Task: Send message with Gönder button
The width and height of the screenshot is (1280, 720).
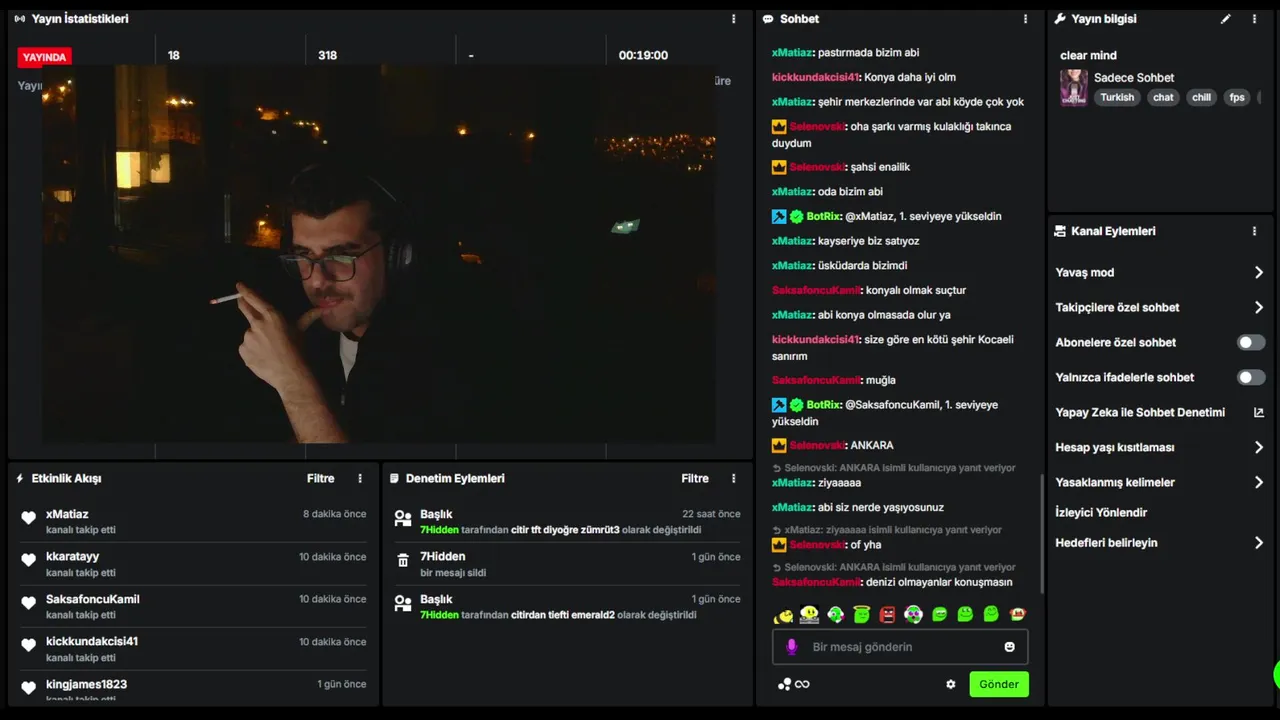Action: tap(999, 684)
